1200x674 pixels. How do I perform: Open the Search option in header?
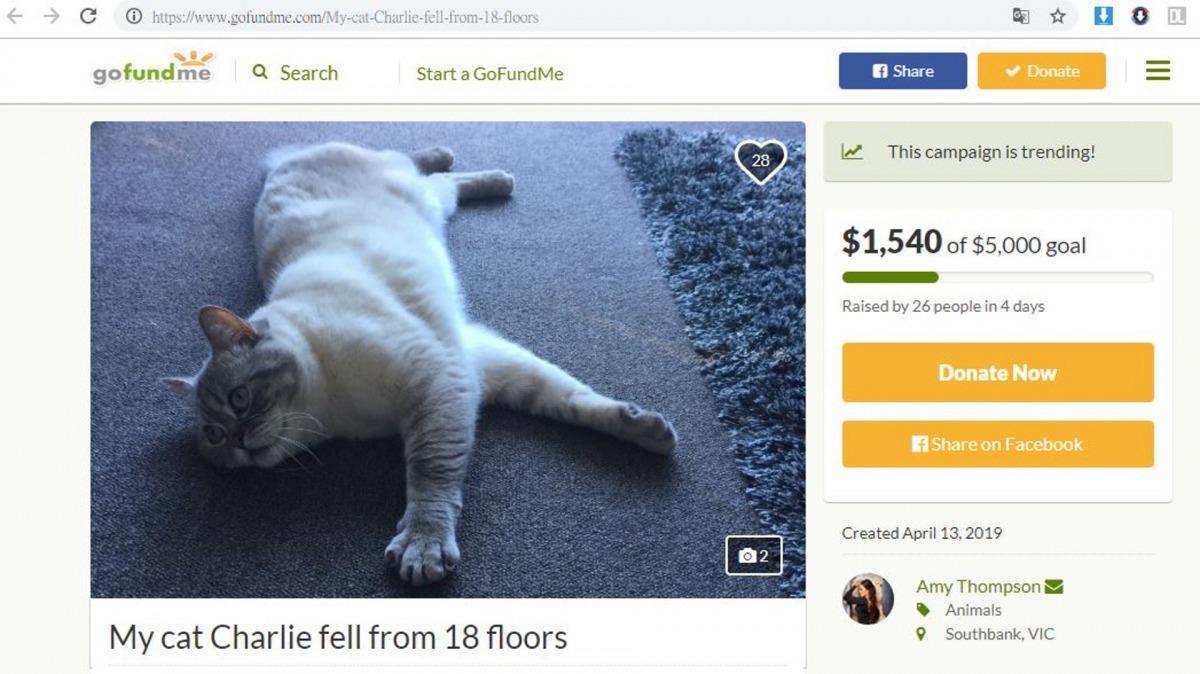point(296,73)
